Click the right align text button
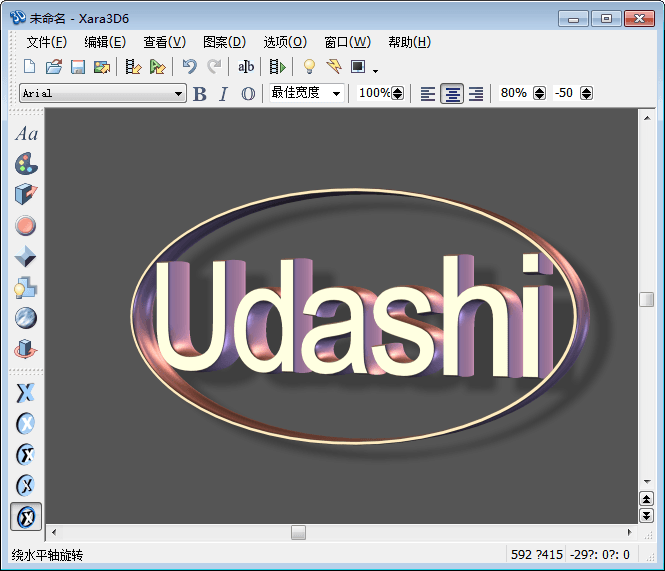The width and height of the screenshot is (665, 571). 476,93
